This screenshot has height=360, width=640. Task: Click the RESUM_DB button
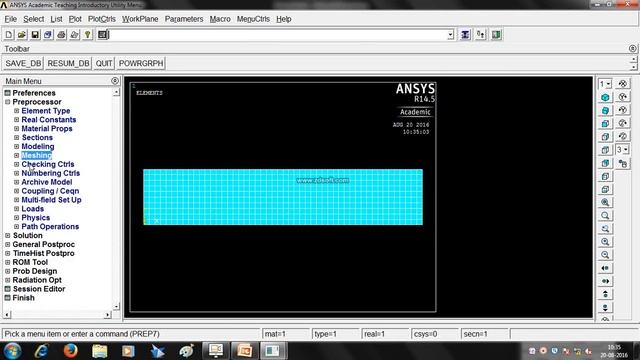68,63
